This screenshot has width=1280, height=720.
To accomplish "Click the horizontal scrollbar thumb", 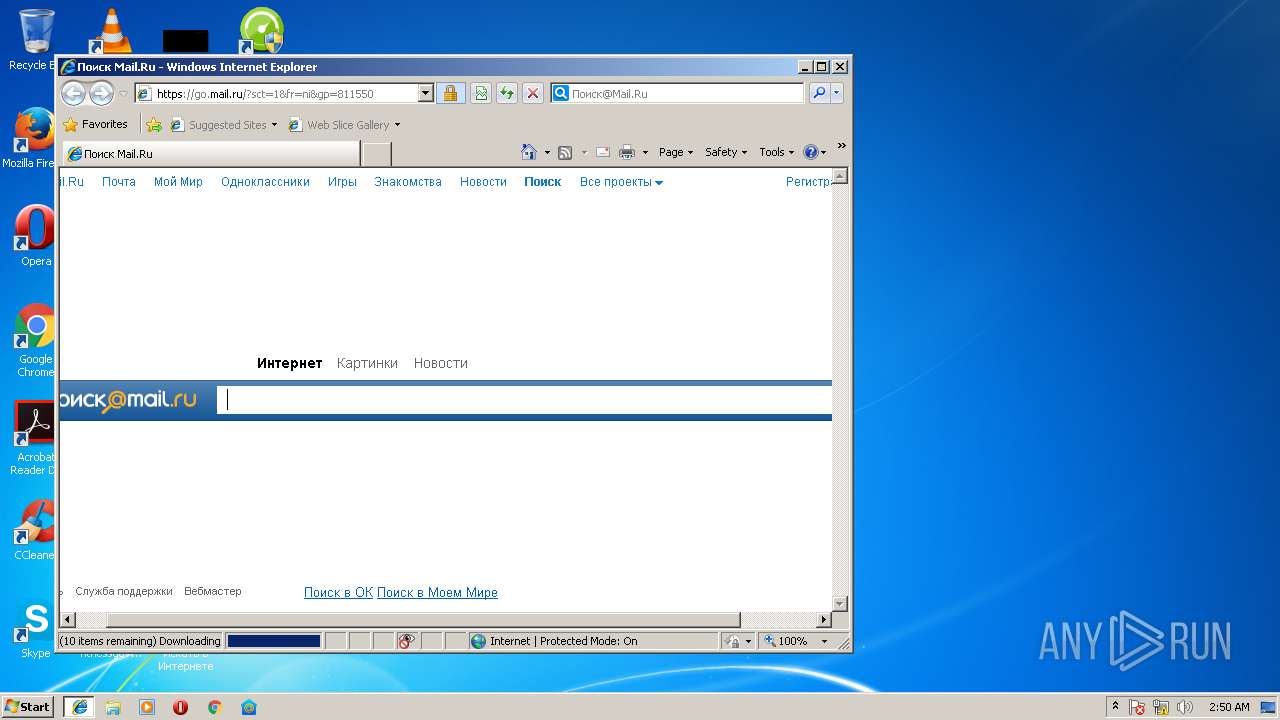I will 423,620.
